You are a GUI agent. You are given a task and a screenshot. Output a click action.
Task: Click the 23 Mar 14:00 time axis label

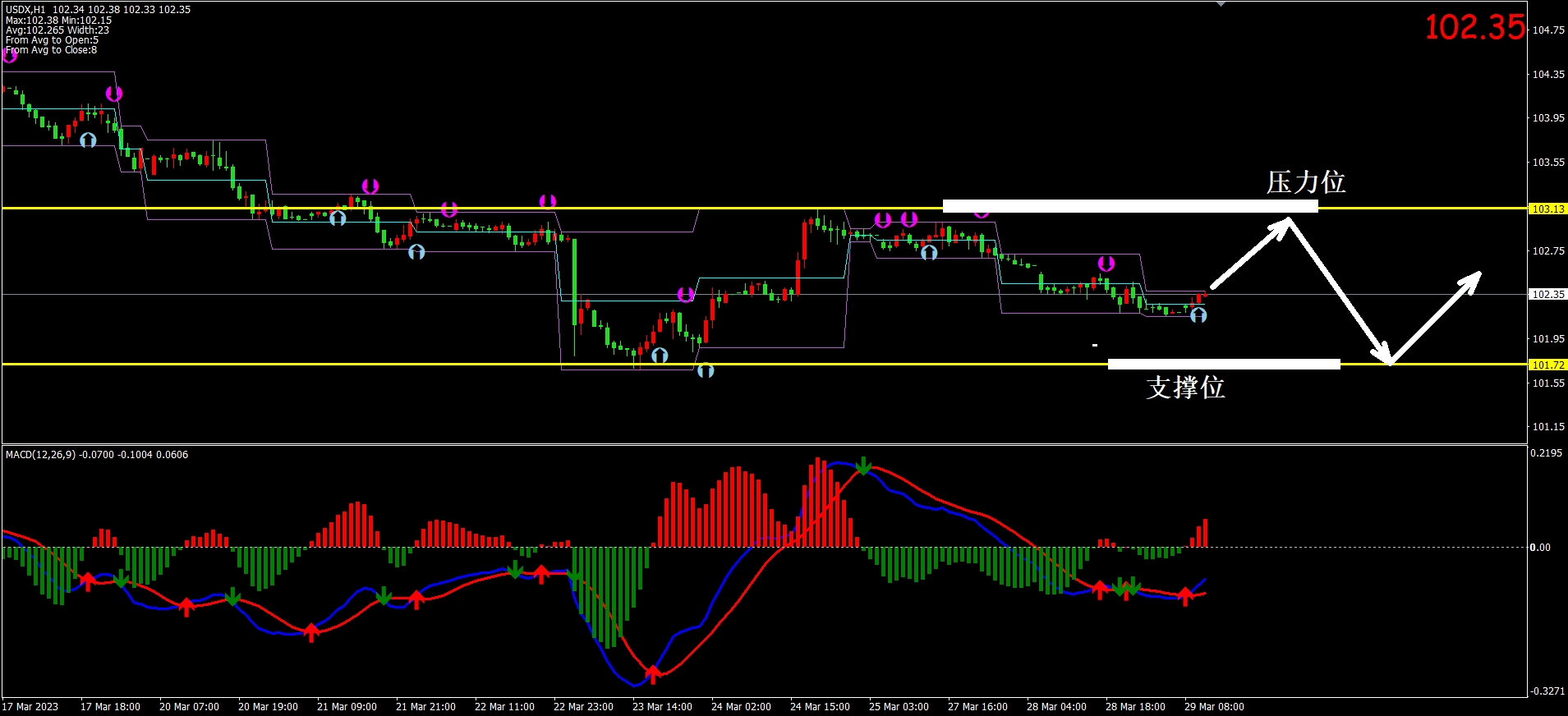tap(661, 707)
